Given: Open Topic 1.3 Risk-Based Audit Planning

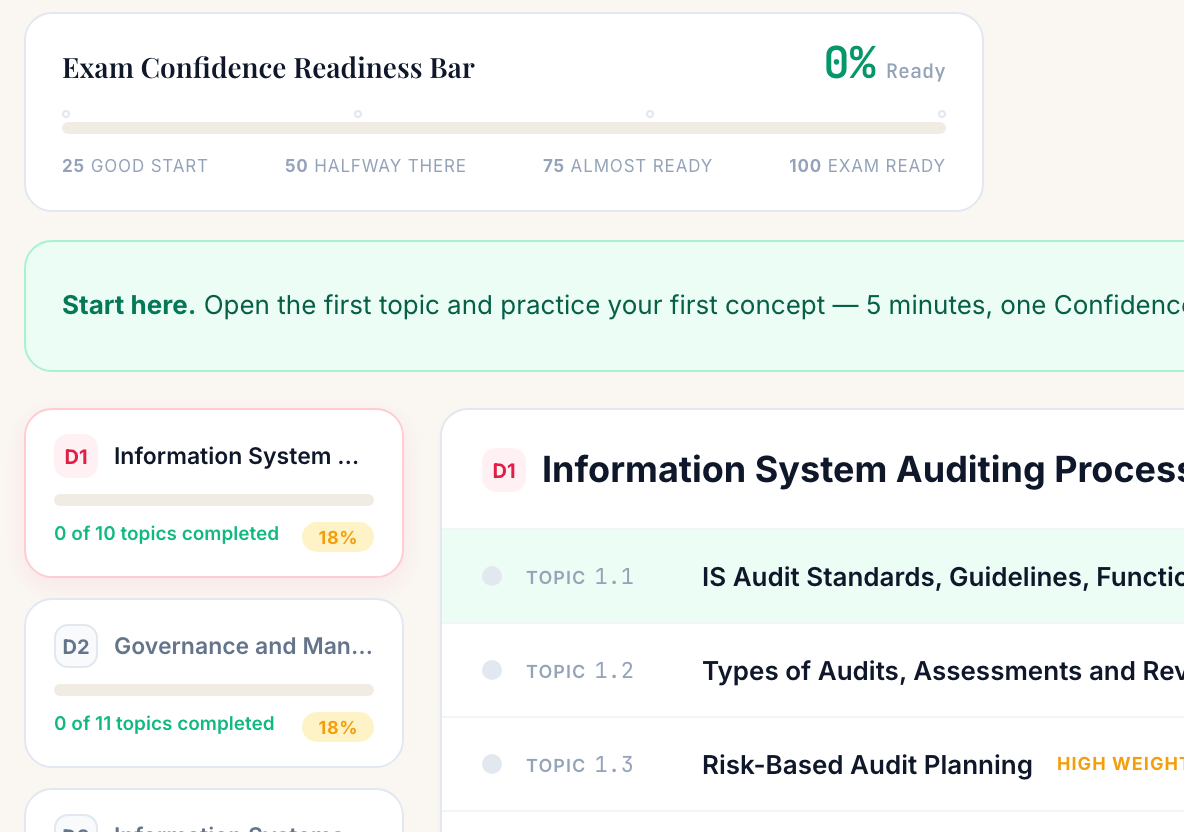Looking at the screenshot, I should [812, 765].
